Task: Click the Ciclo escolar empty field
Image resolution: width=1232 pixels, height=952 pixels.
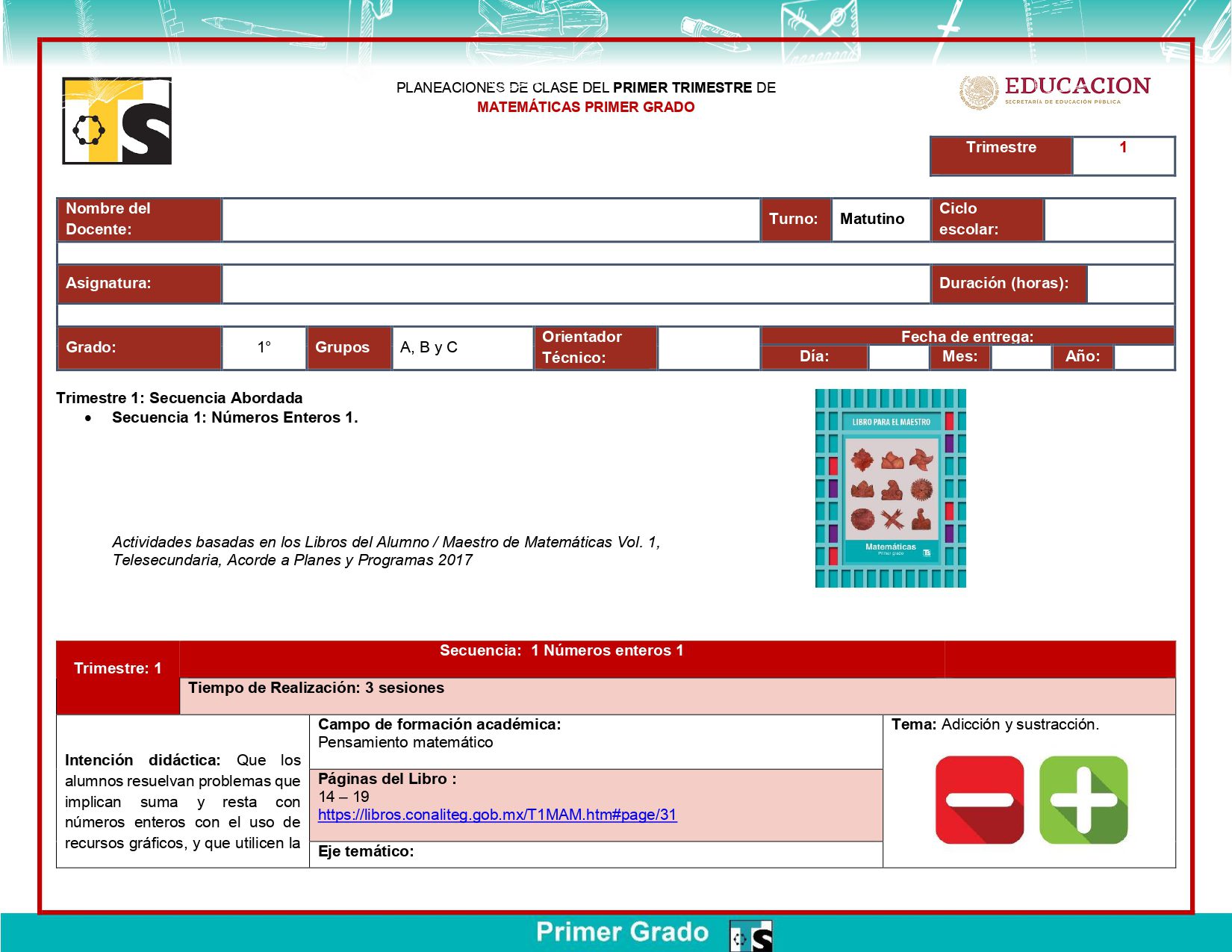Action: coord(1109,220)
